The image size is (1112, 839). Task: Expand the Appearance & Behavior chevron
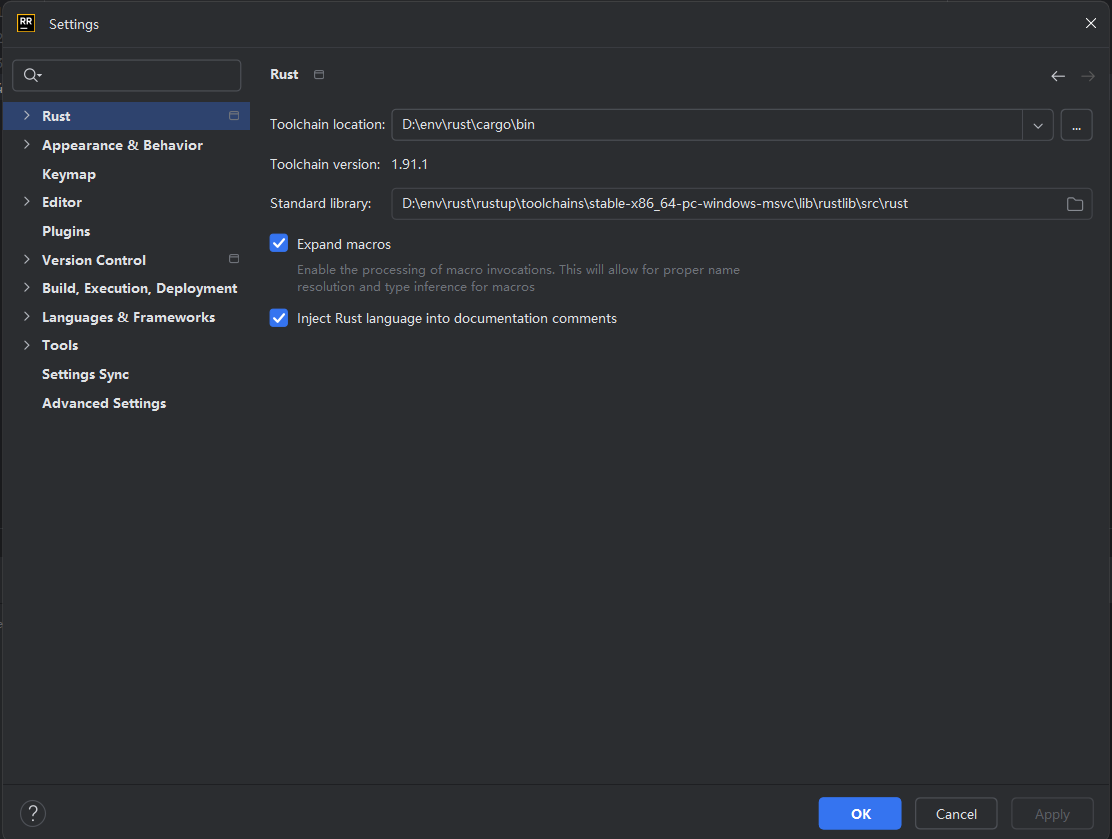pyautogui.click(x=26, y=145)
